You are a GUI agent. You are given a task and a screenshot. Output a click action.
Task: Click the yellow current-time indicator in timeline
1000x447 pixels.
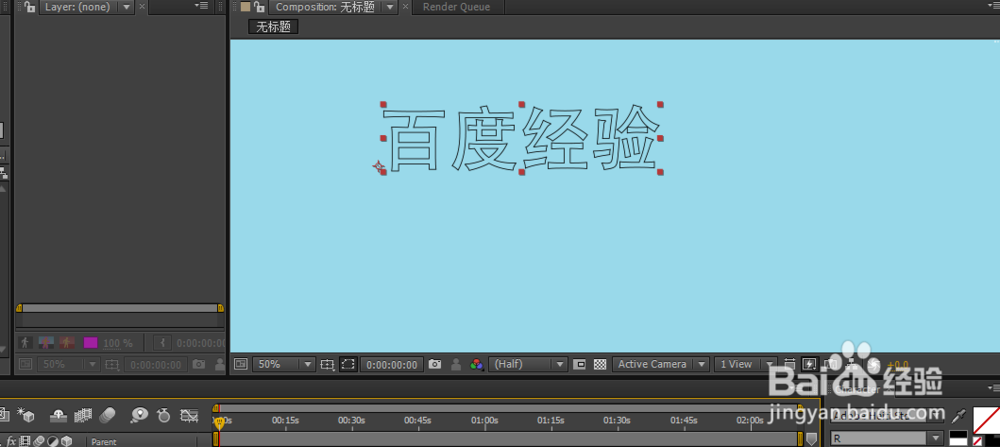[219, 422]
